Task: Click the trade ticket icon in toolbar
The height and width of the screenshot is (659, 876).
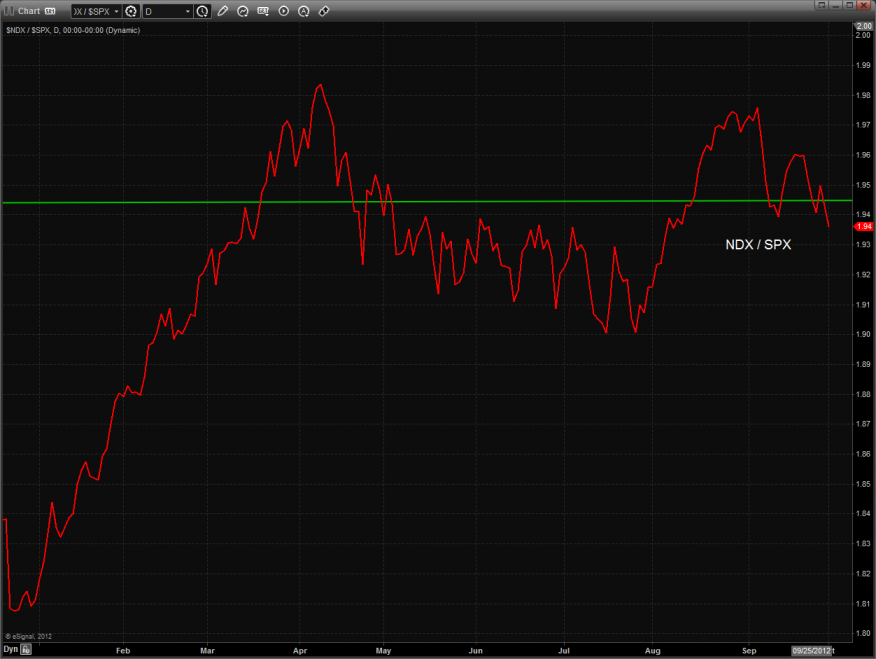Action: click(x=323, y=11)
